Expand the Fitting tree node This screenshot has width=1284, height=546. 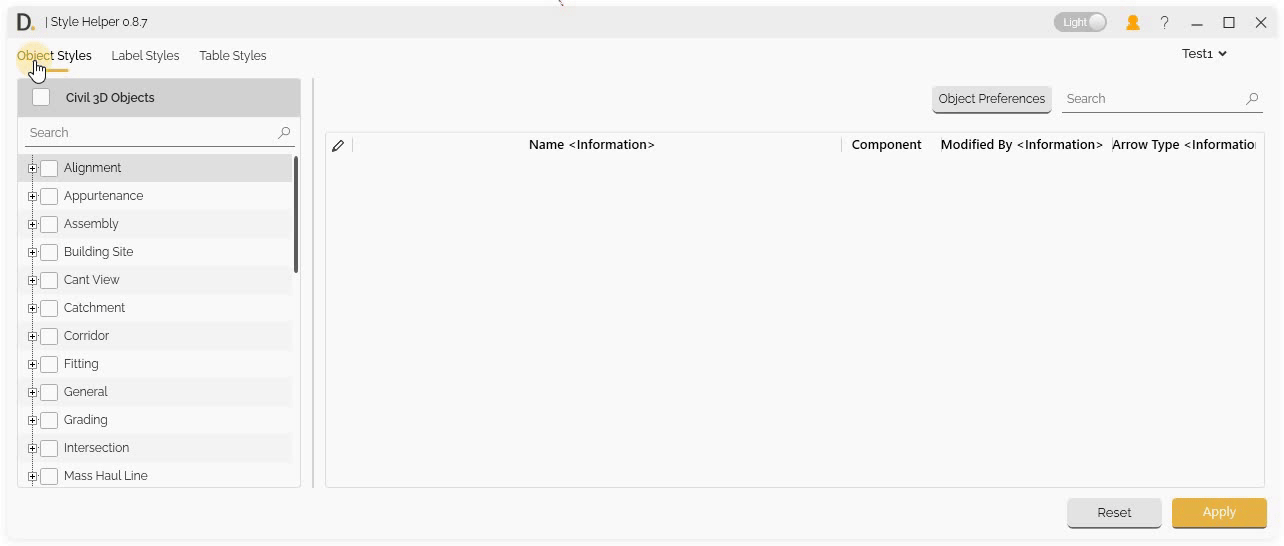(32, 364)
